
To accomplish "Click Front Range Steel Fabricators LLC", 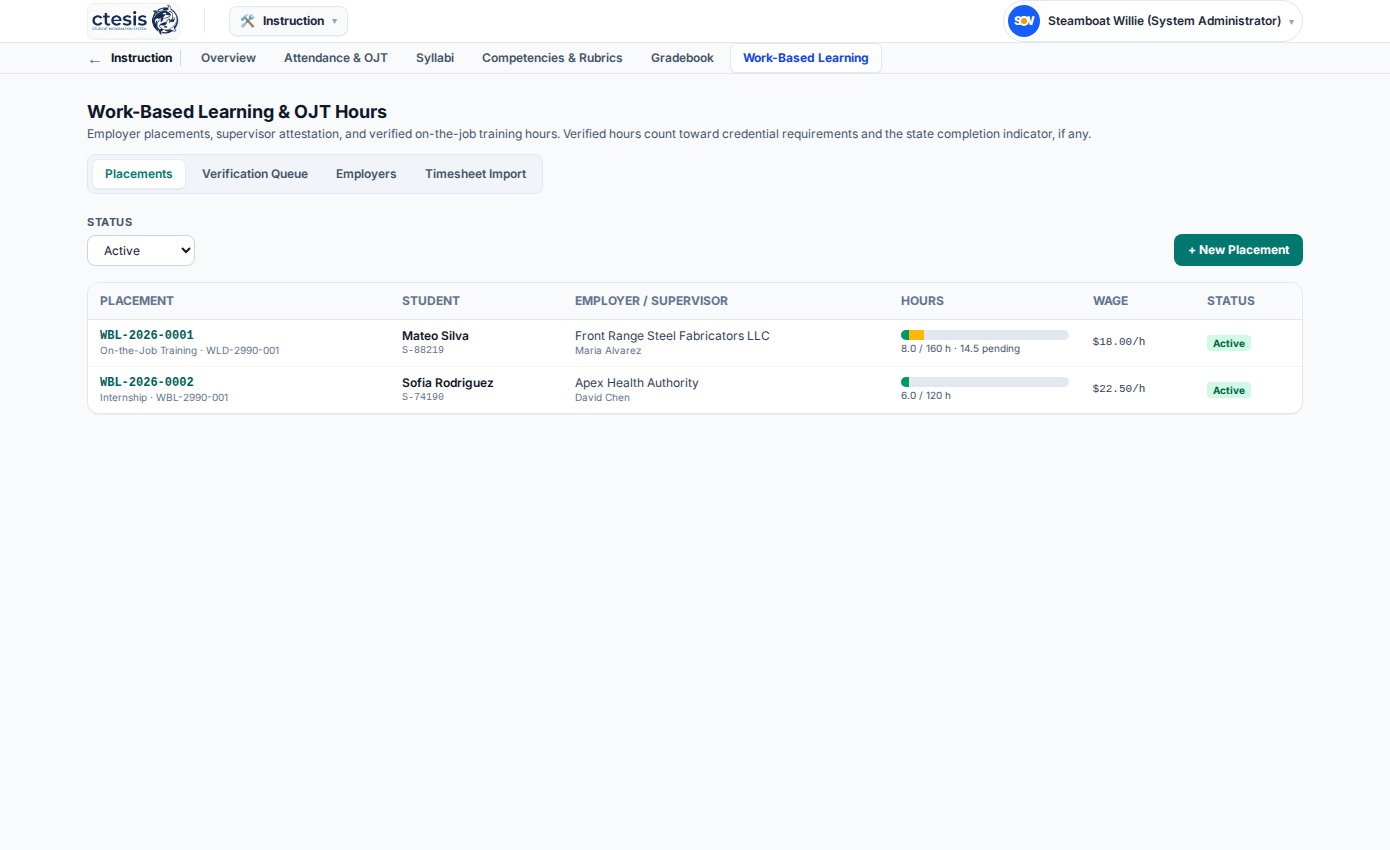I will (x=672, y=336).
